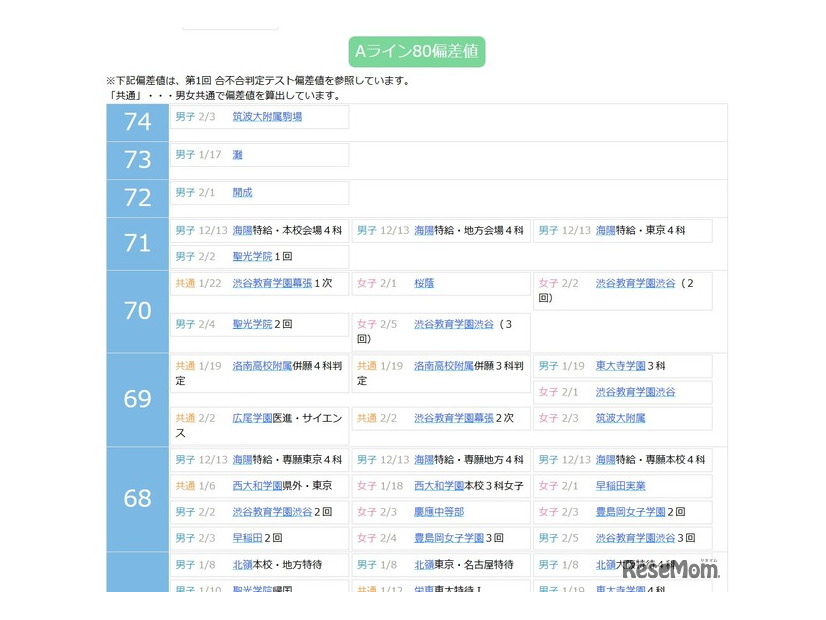This screenshot has height=620, width=826.
Task: Click the 「共通」 explanation note line
Action: coord(225,95)
